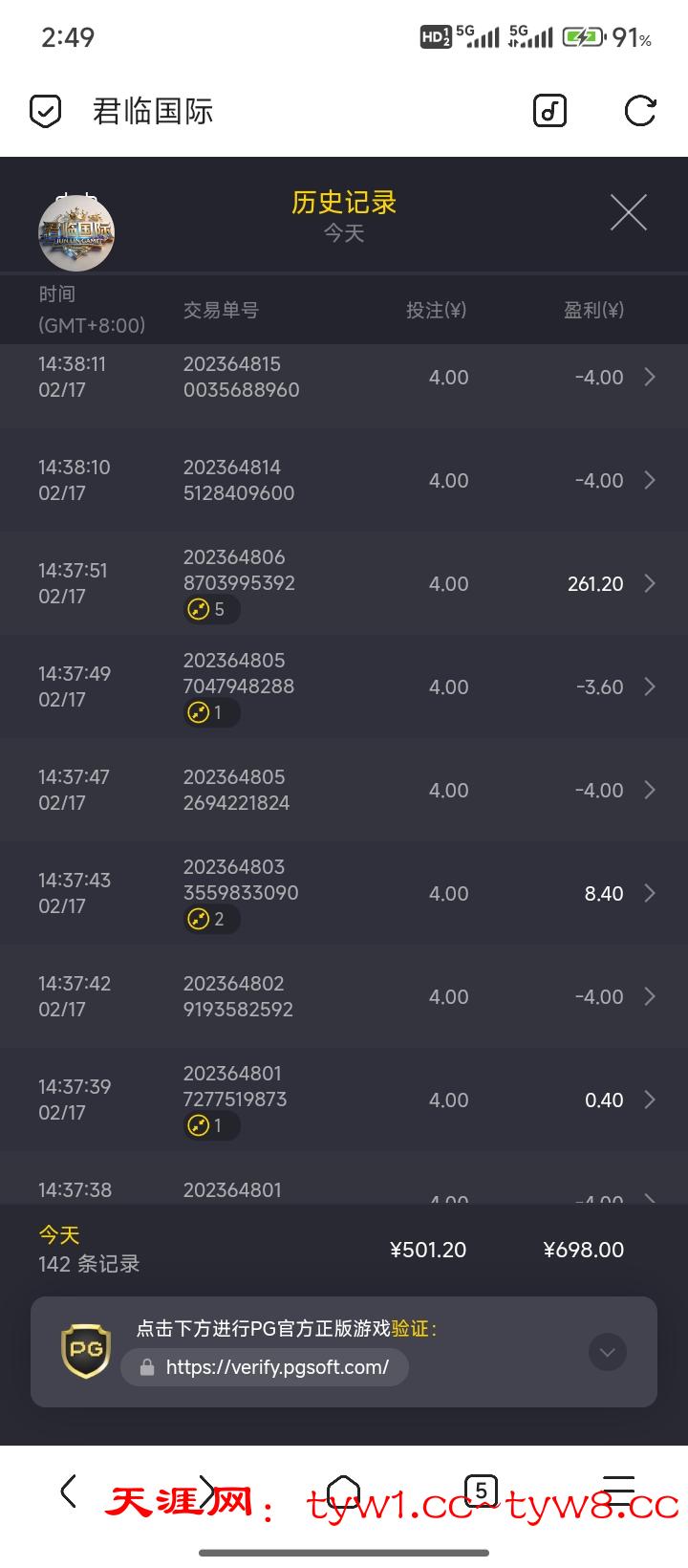Image resolution: width=688 pixels, height=1568 pixels.
Task: Open the music note icon
Action: tap(549, 112)
